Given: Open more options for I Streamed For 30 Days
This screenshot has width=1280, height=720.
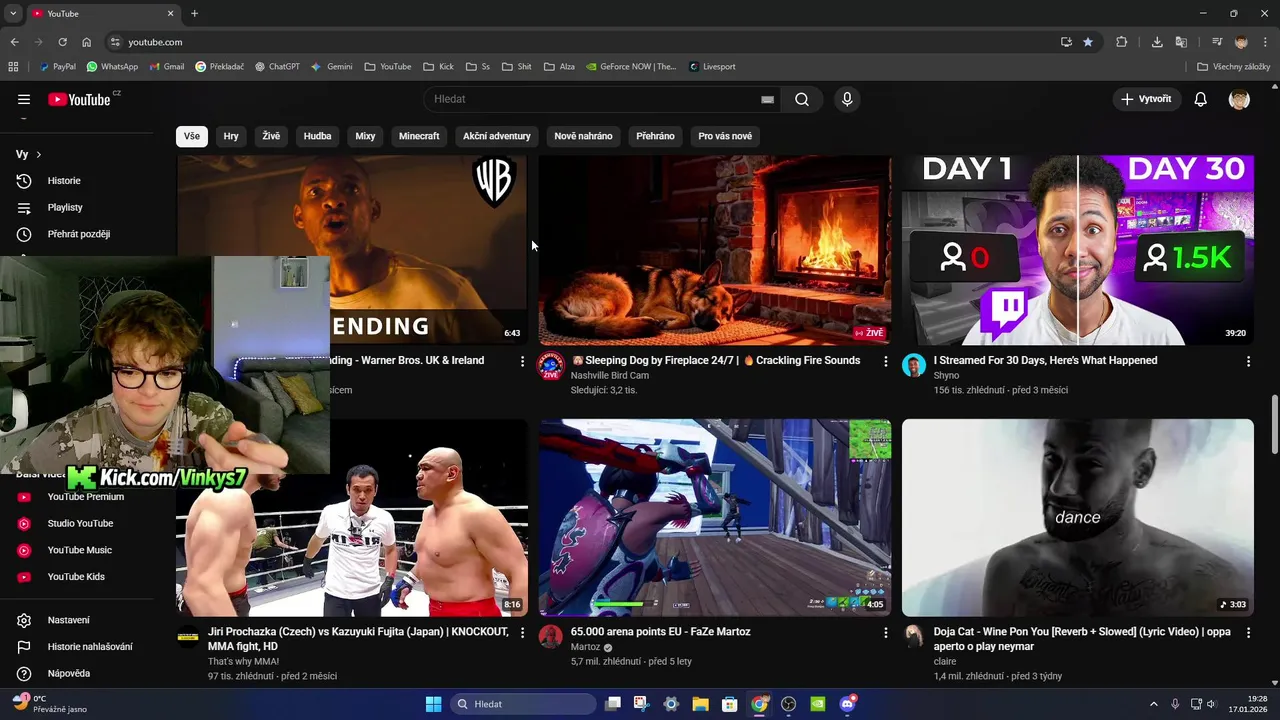Looking at the screenshot, I should pos(1248,361).
